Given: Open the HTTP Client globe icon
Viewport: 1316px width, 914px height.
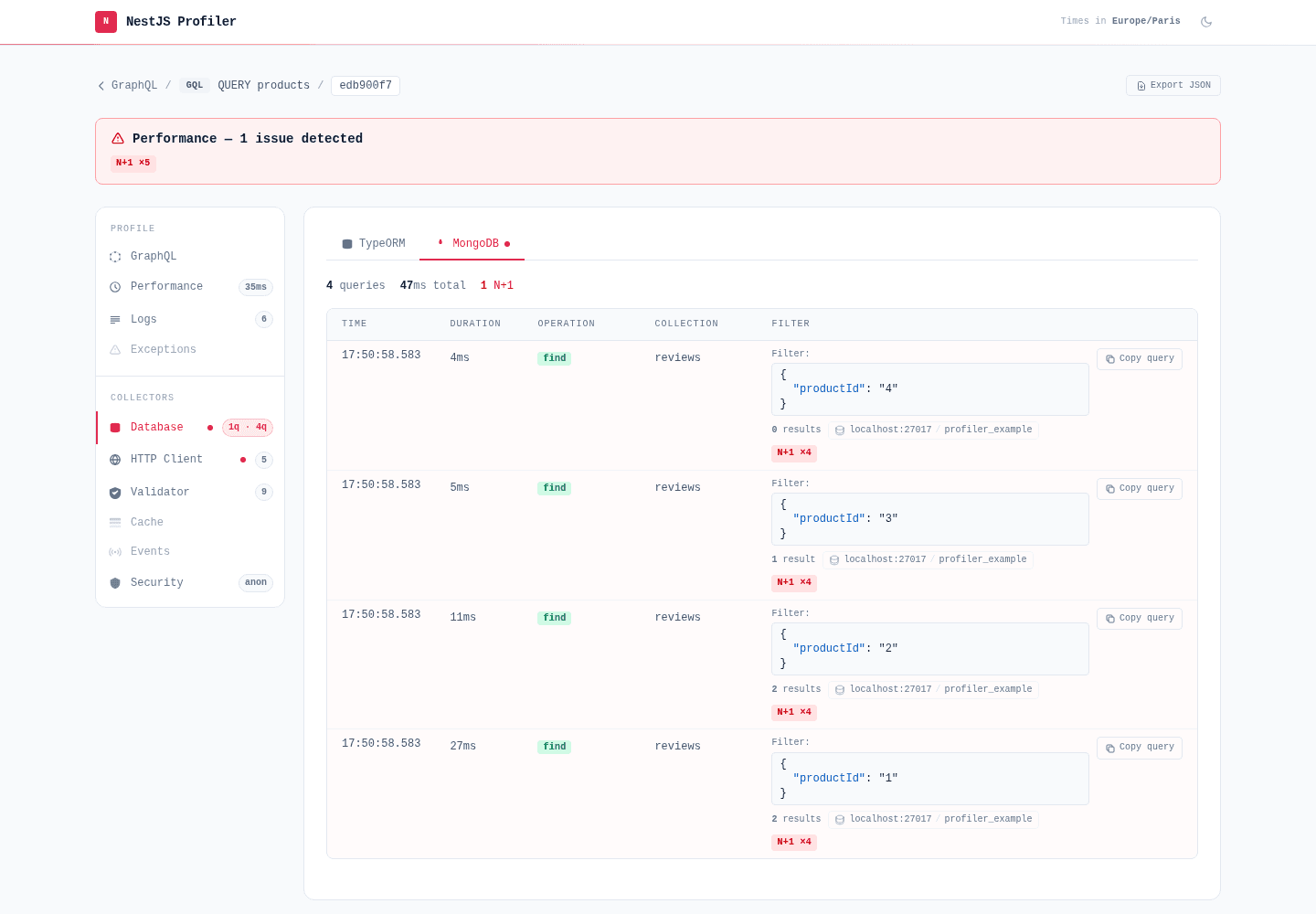Looking at the screenshot, I should tap(115, 460).
